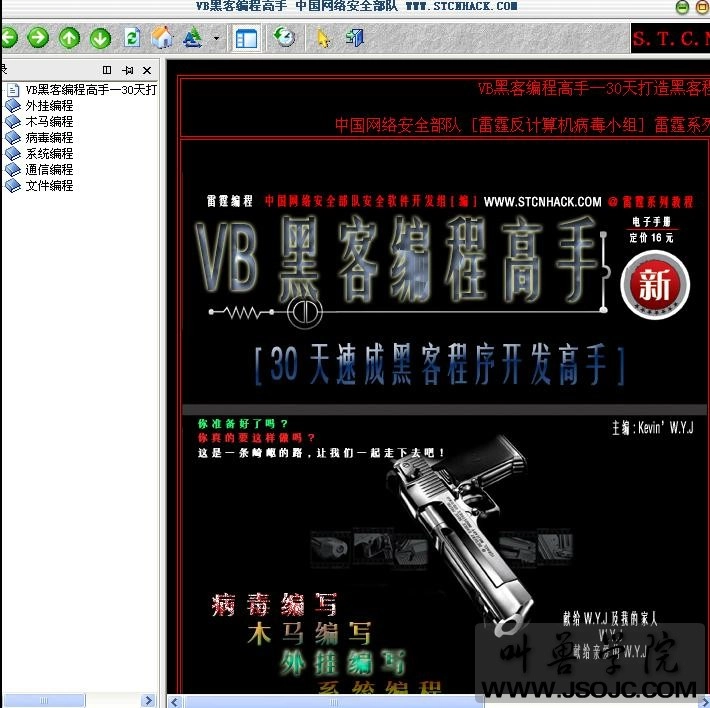This screenshot has width=710, height=708.
Task: Expand the 系统编程 chapter
Action: (x=49, y=153)
